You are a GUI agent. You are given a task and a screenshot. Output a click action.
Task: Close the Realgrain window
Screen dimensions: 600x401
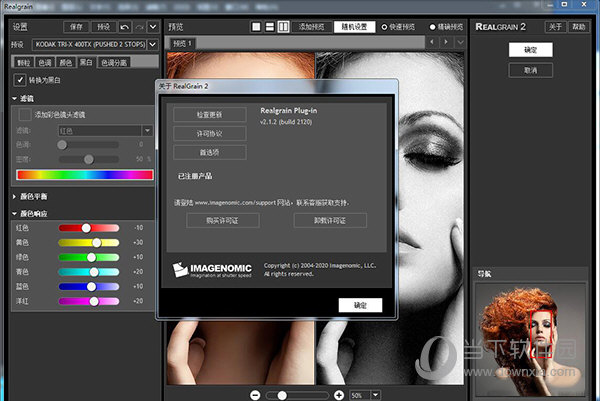point(584,4)
